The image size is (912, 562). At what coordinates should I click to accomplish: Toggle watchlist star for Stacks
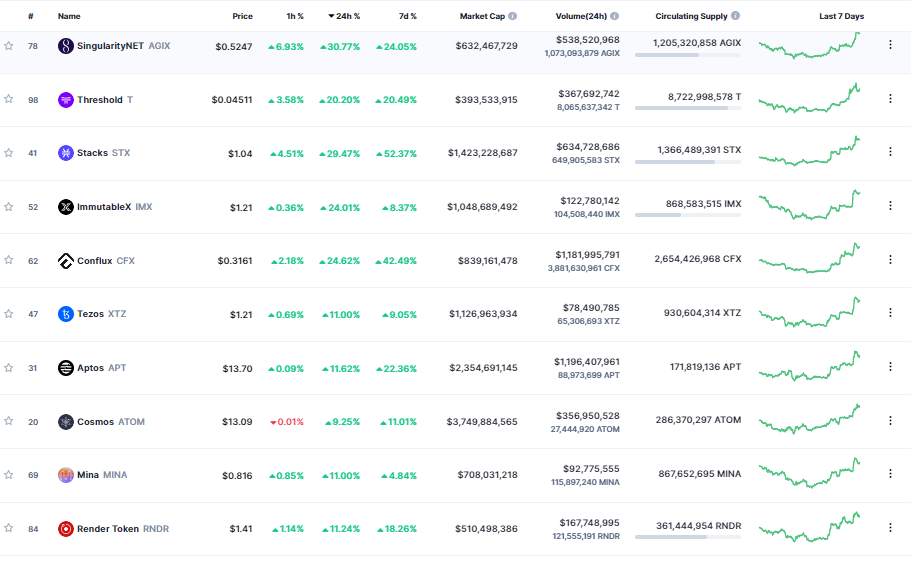[x=9, y=152]
